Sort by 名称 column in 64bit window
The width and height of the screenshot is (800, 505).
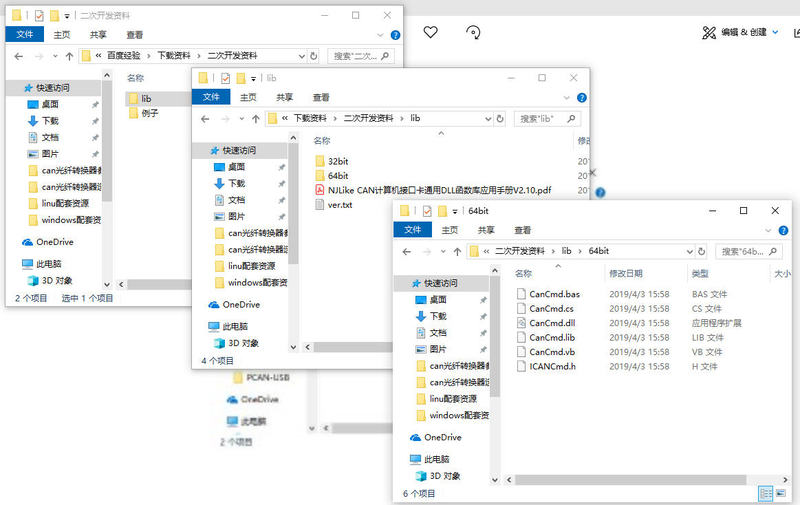pos(523,273)
